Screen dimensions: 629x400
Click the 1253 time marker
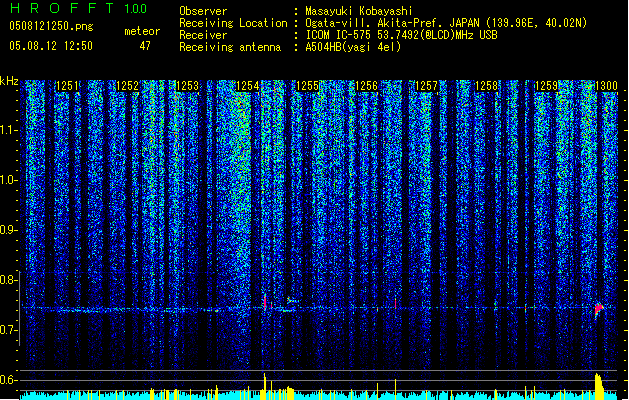click(x=187, y=86)
